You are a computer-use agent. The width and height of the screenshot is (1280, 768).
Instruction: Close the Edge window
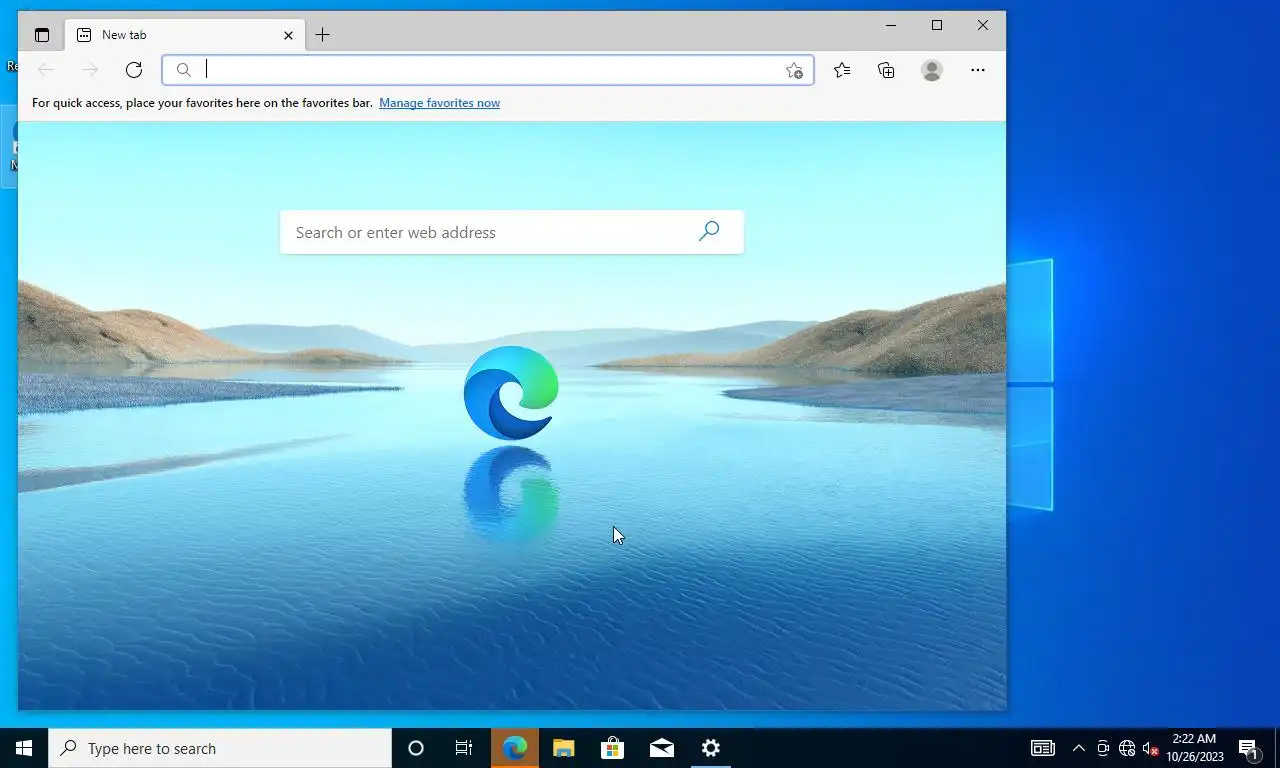(983, 25)
